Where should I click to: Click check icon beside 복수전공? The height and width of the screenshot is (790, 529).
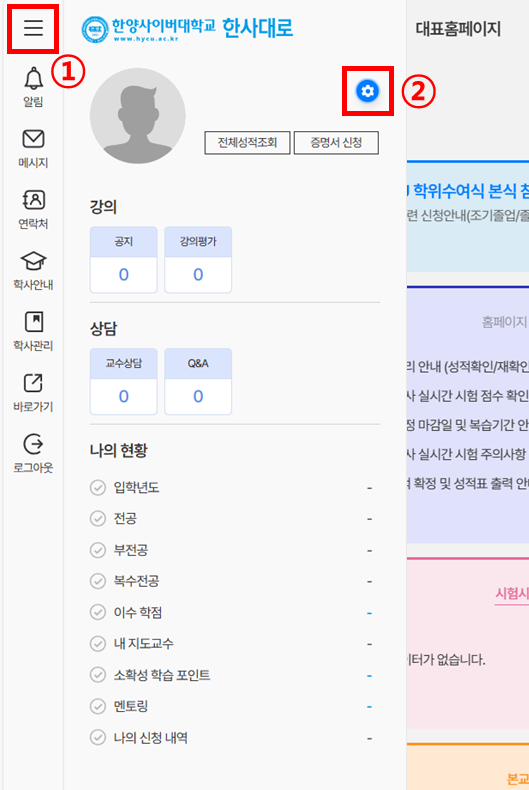click(x=98, y=581)
